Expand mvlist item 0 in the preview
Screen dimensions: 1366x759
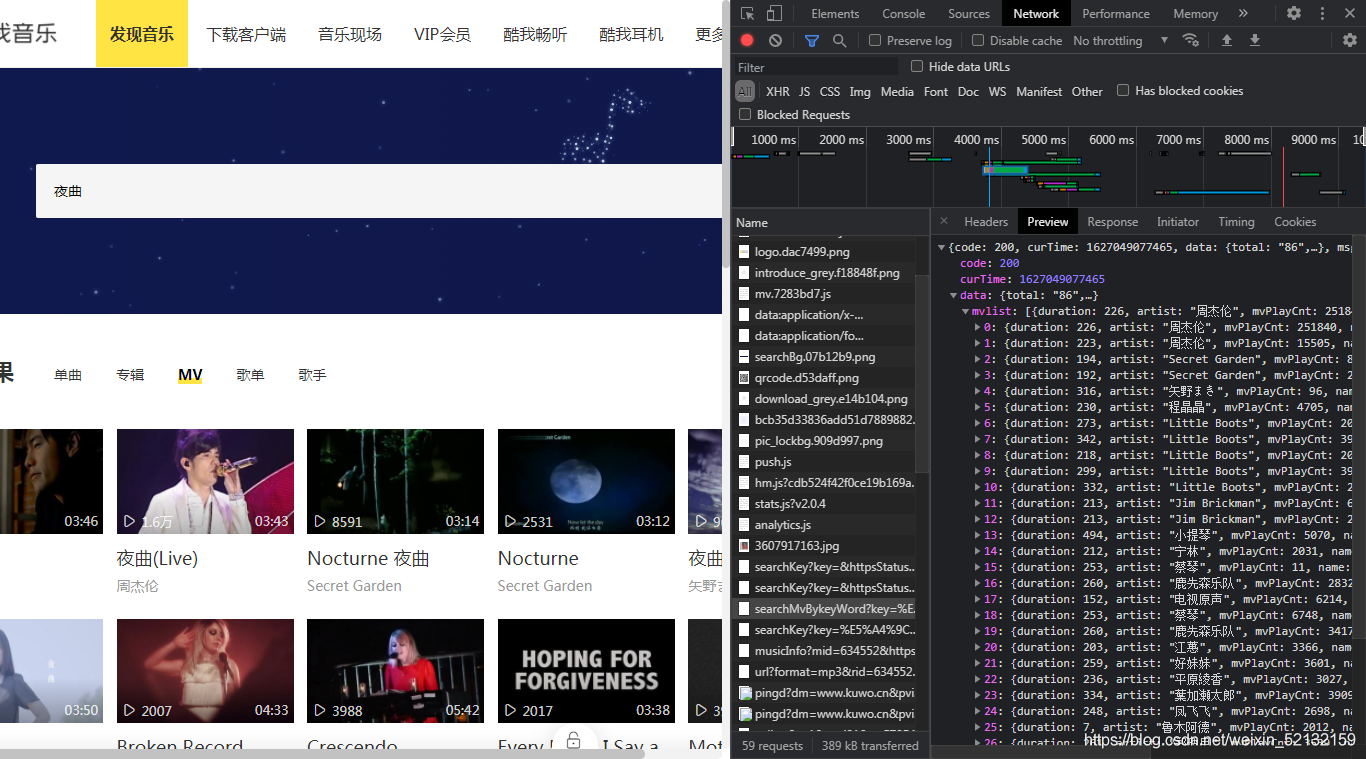pyautogui.click(x=978, y=327)
